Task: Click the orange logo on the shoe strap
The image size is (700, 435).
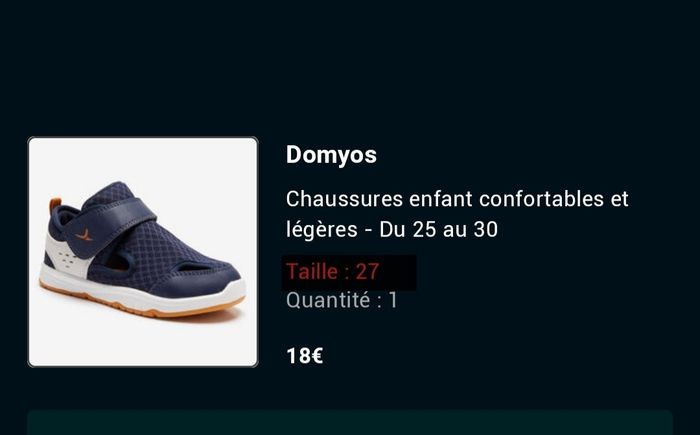Action: point(83,235)
